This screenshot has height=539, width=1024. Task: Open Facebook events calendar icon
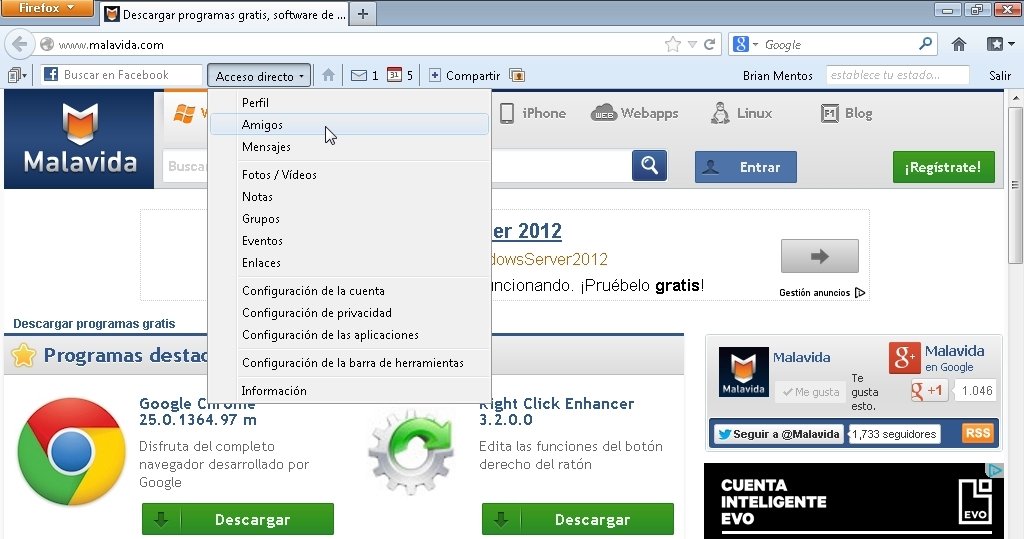point(394,75)
